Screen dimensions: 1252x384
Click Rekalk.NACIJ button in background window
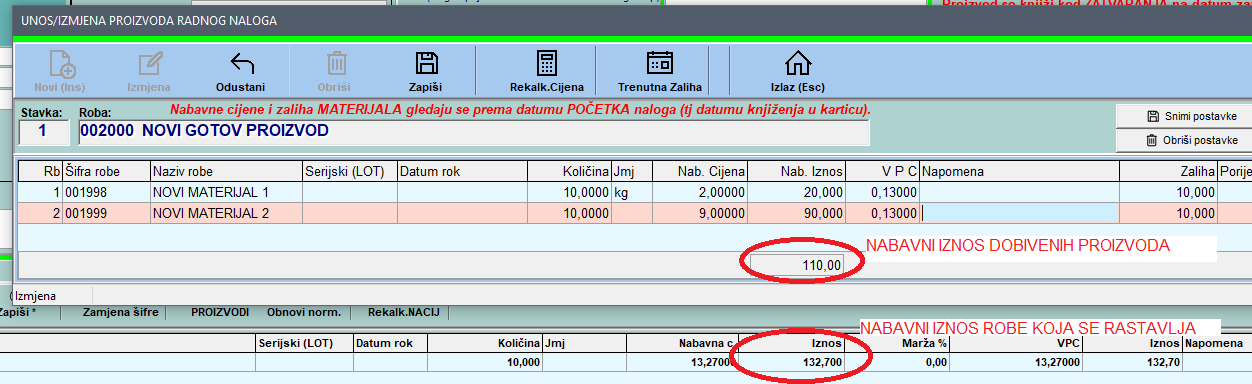(x=404, y=313)
